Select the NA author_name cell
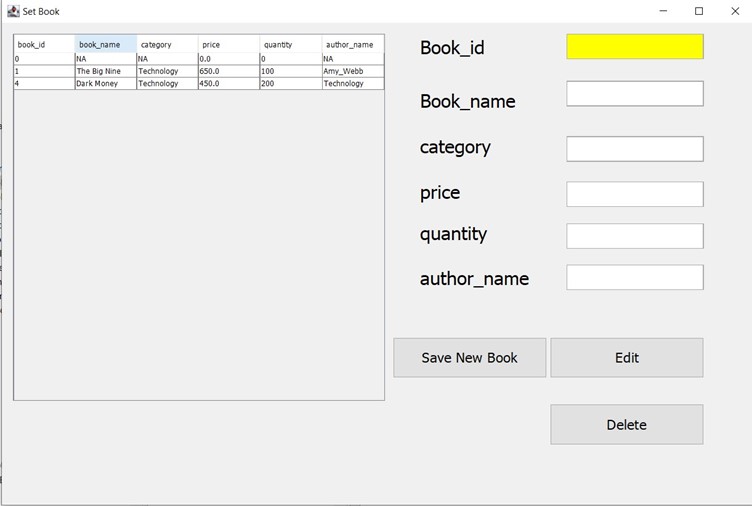 pyautogui.click(x=353, y=59)
